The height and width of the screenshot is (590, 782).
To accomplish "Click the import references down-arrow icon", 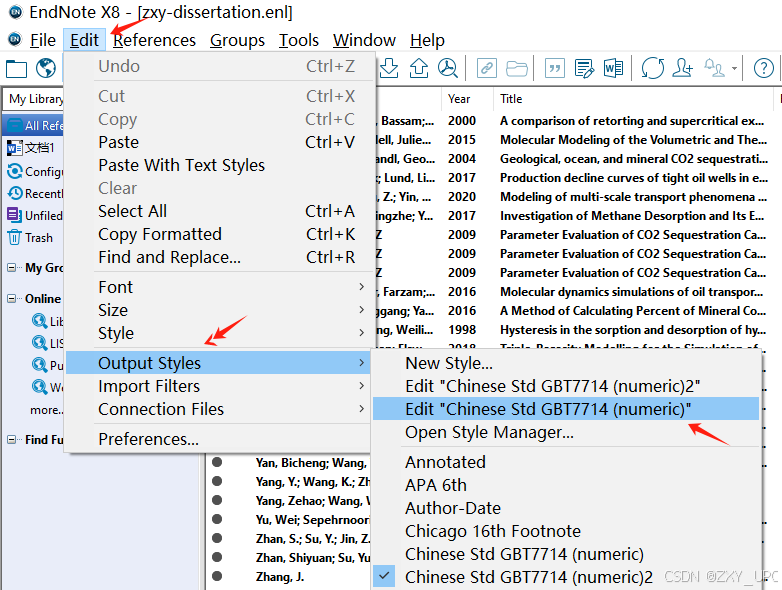I will click(x=389, y=68).
